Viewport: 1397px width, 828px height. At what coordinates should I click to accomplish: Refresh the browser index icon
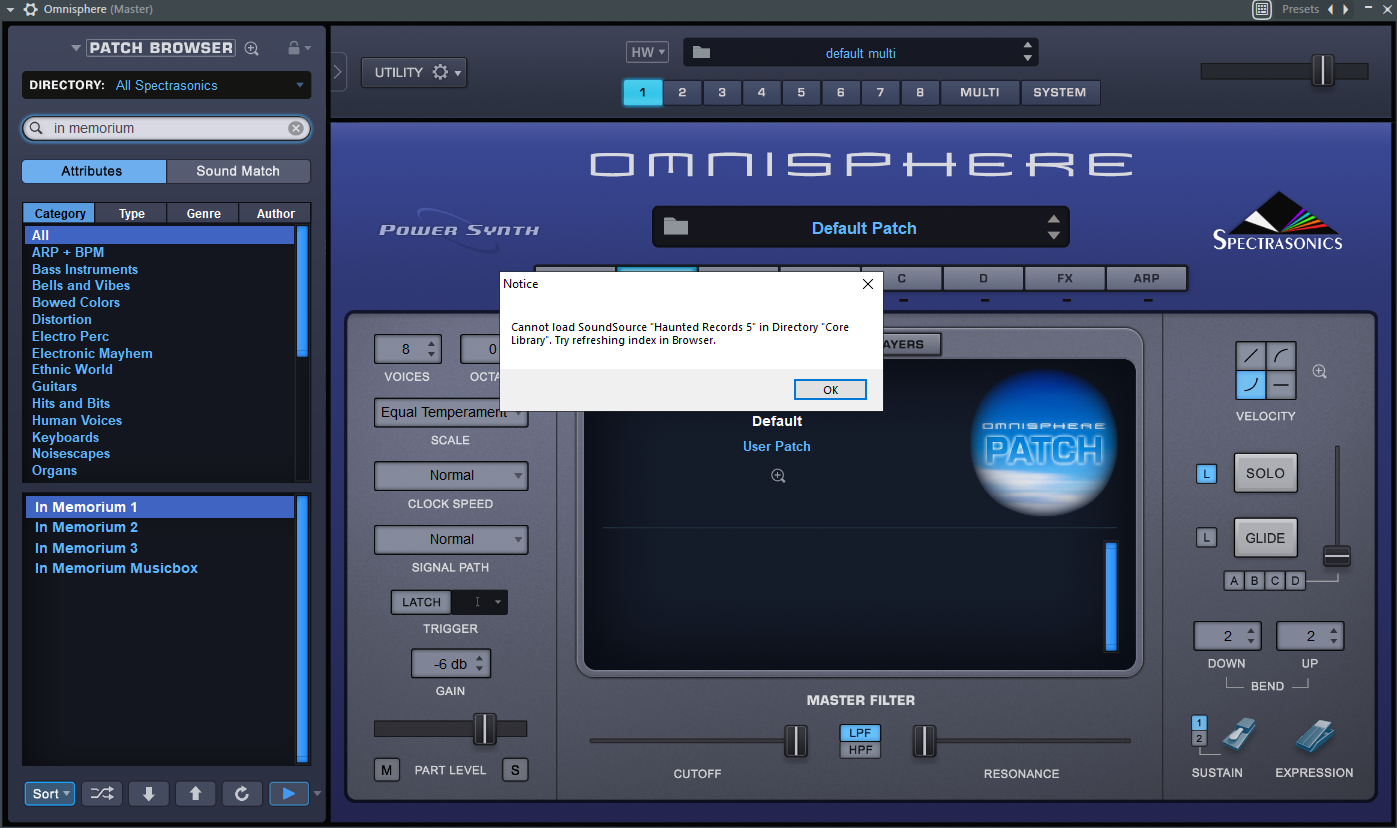point(242,794)
